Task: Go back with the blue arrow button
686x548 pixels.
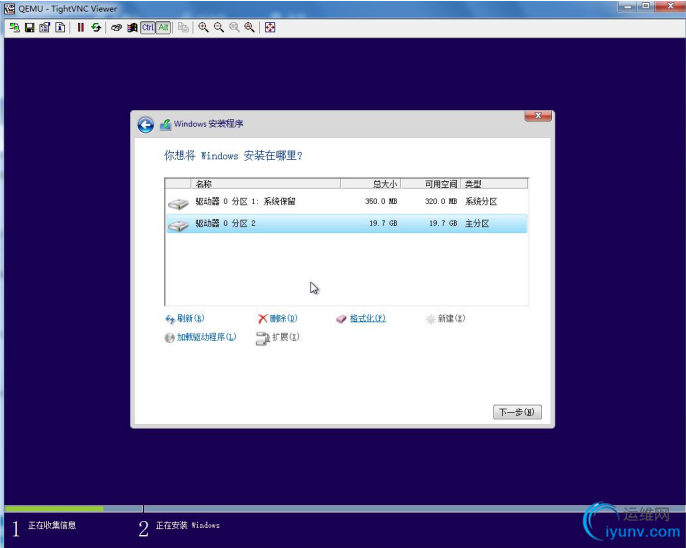Action: [145, 125]
